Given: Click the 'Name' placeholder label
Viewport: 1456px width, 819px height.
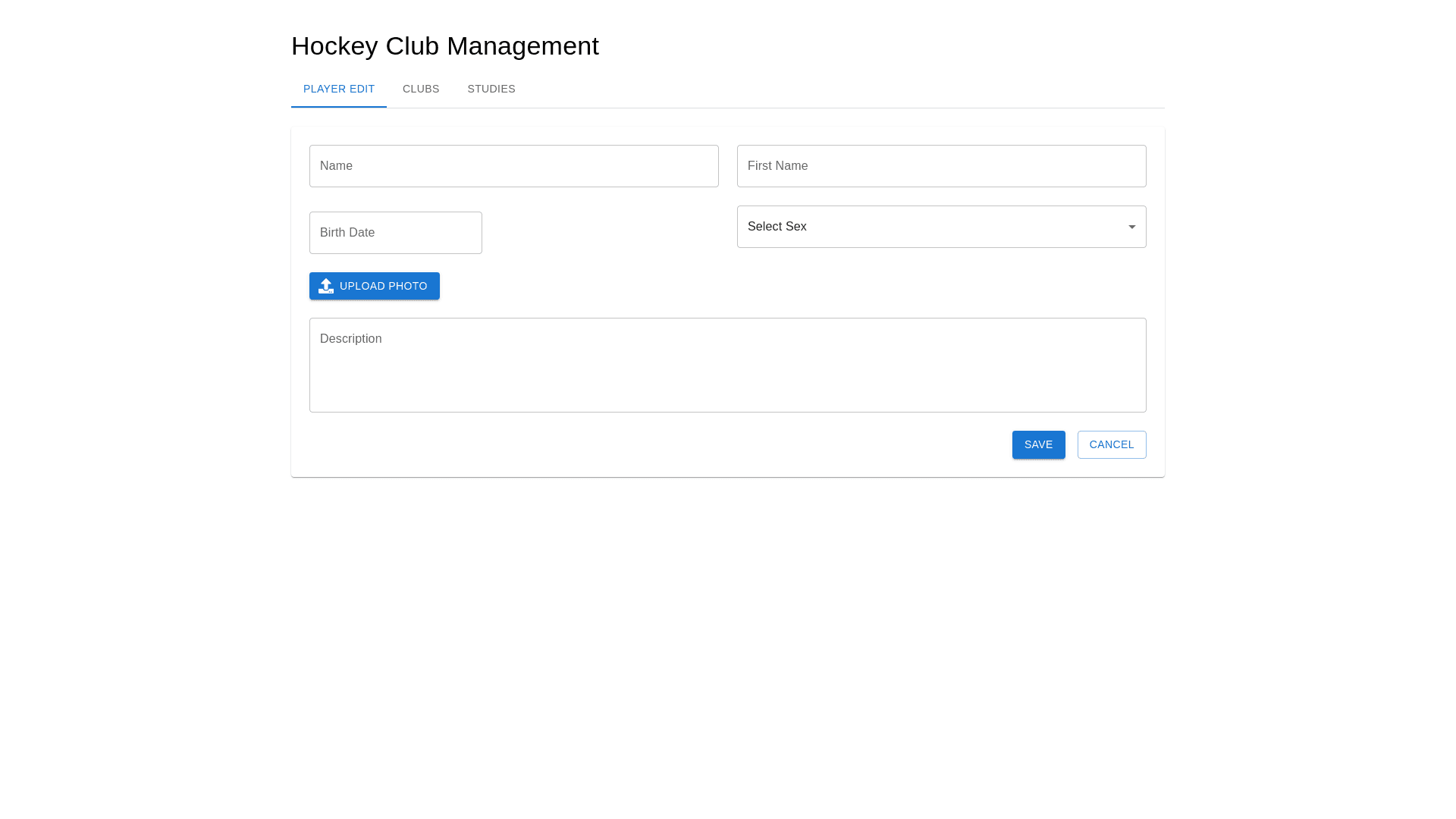Looking at the screenshot, I should coord(336,166).
